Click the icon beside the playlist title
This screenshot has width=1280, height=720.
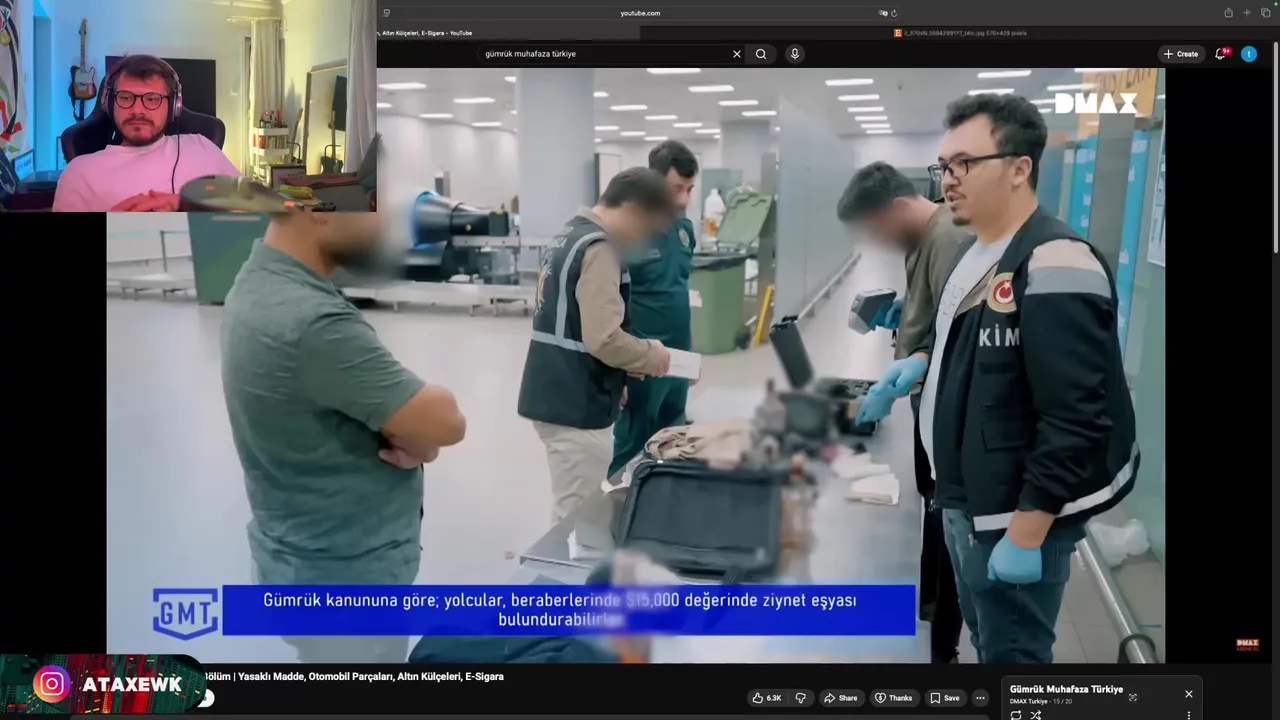pyautogui.click(x=1133, y=697)
